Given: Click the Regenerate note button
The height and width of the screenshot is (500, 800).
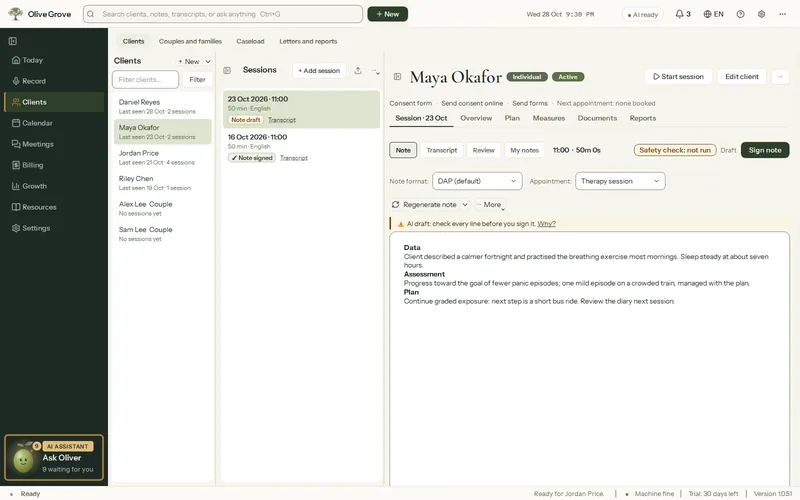Looking at the screenshot, I should [x=424, y=205].
